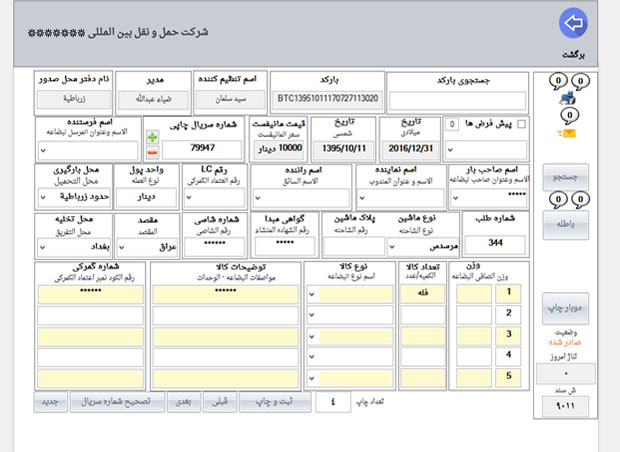This screenshot has width=620, height=452.
Task: Expand the اسم راننده dropdown
Action: click(x=258, y=197)
